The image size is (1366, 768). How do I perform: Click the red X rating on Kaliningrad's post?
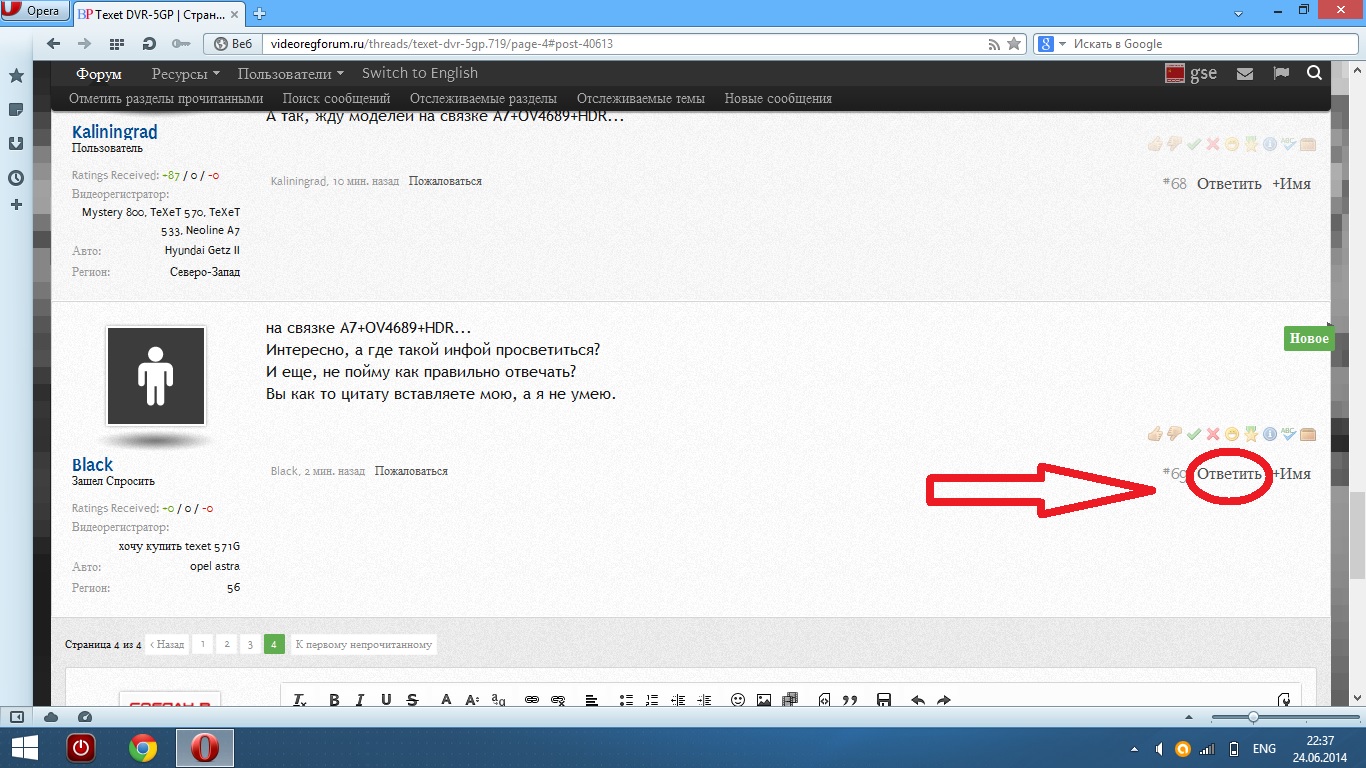1212,144
